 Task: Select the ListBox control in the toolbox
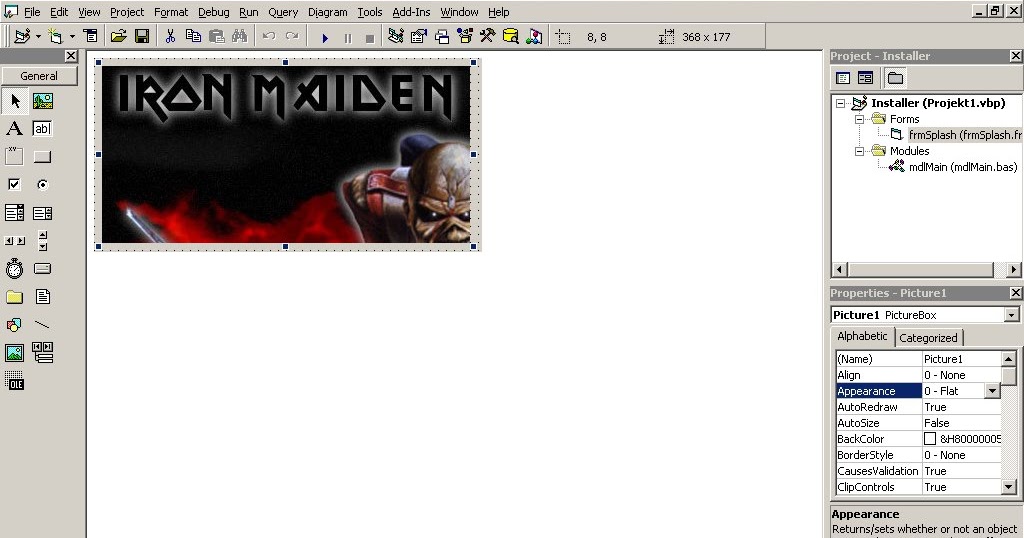tap(42, 213)
